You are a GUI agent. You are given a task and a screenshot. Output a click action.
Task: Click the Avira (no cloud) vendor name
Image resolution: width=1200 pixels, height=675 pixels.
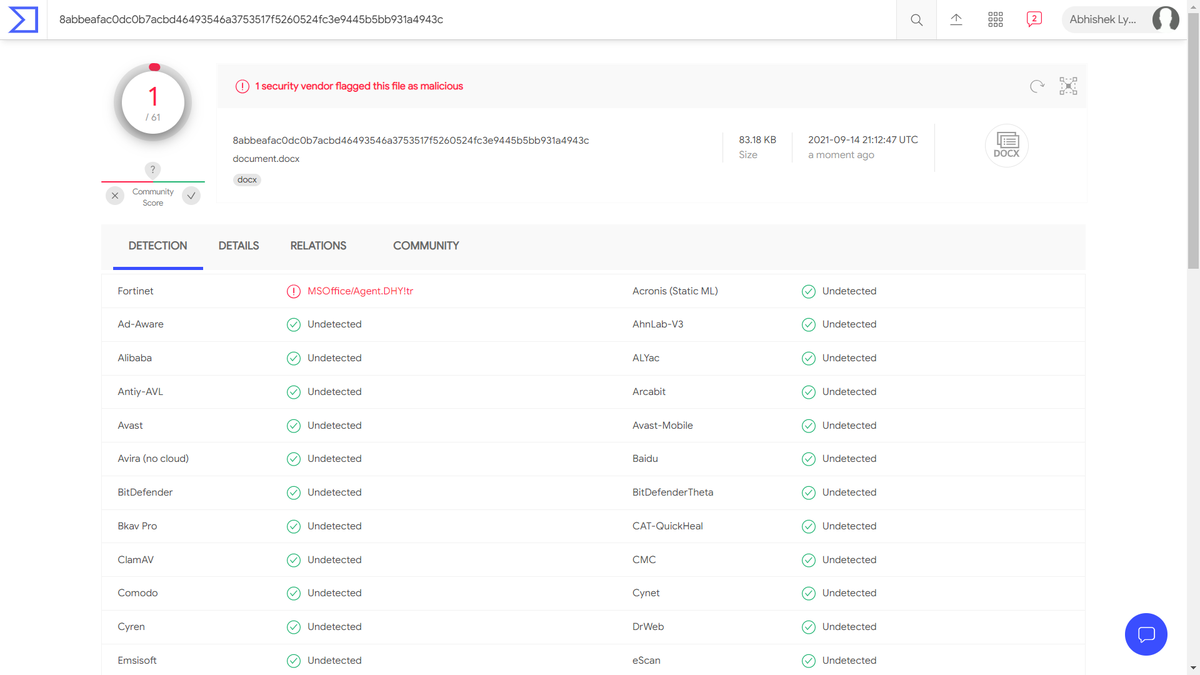[x=153, y=459]
